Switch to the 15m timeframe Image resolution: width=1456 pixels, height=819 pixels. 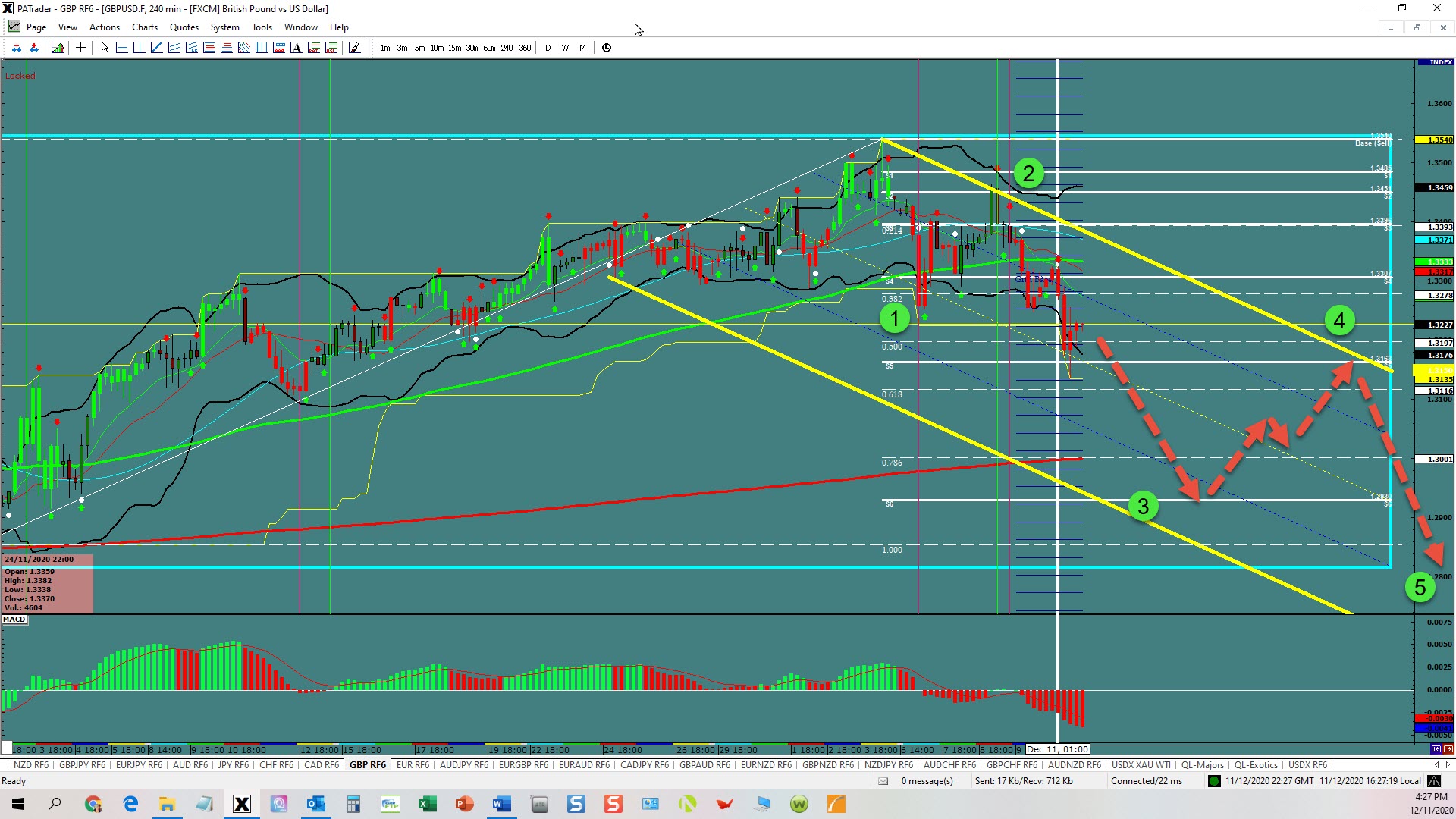point(454,48)
